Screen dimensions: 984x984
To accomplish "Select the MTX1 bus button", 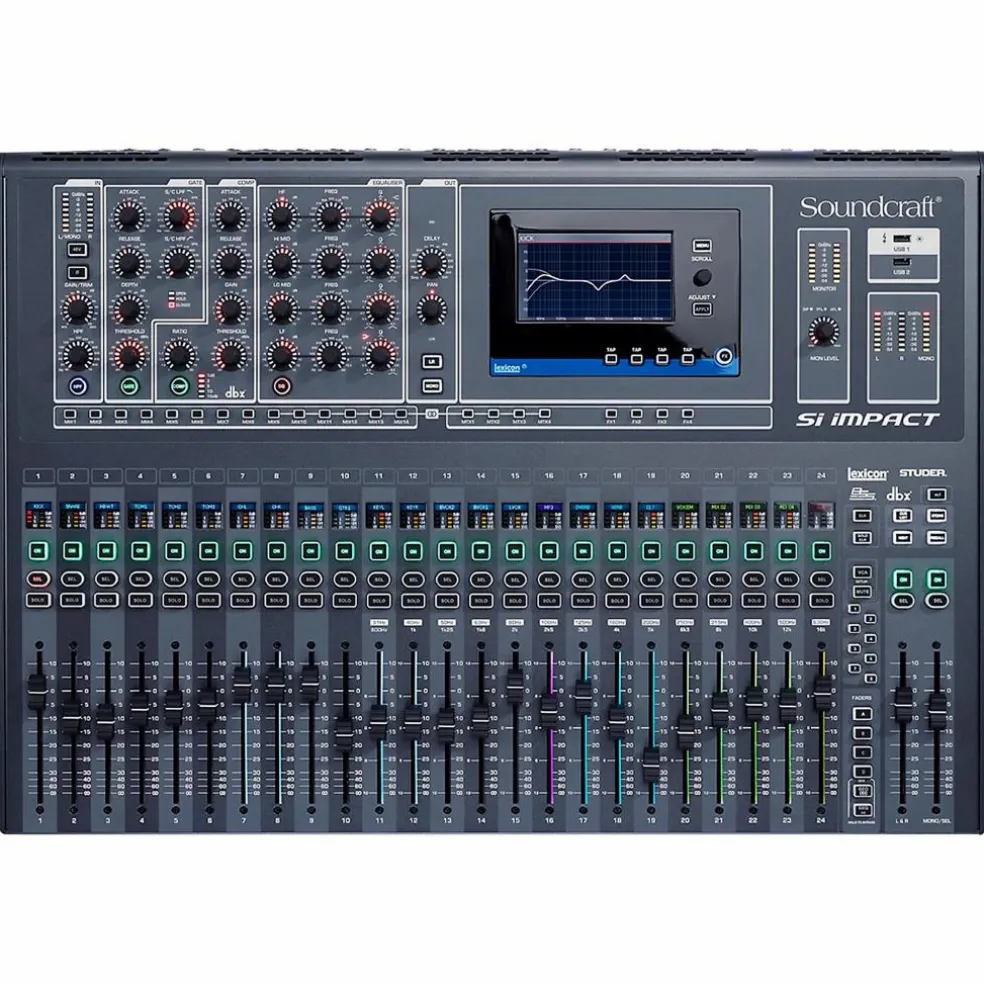I will (x=468, y=414).
